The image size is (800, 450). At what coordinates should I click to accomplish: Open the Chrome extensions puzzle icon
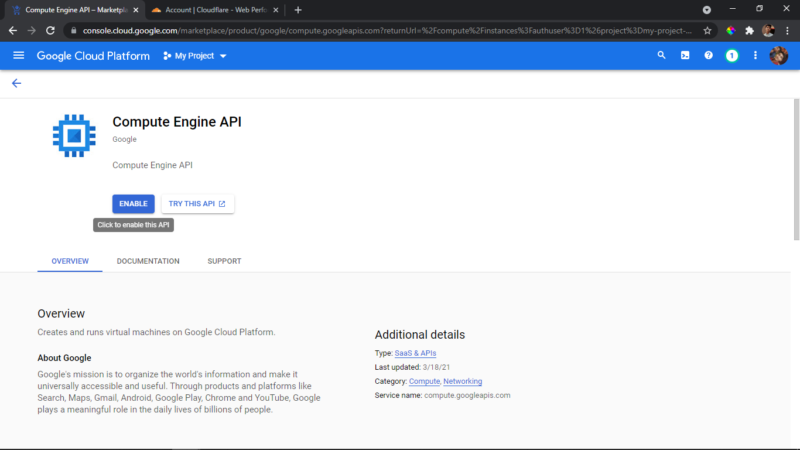[749, 31]
